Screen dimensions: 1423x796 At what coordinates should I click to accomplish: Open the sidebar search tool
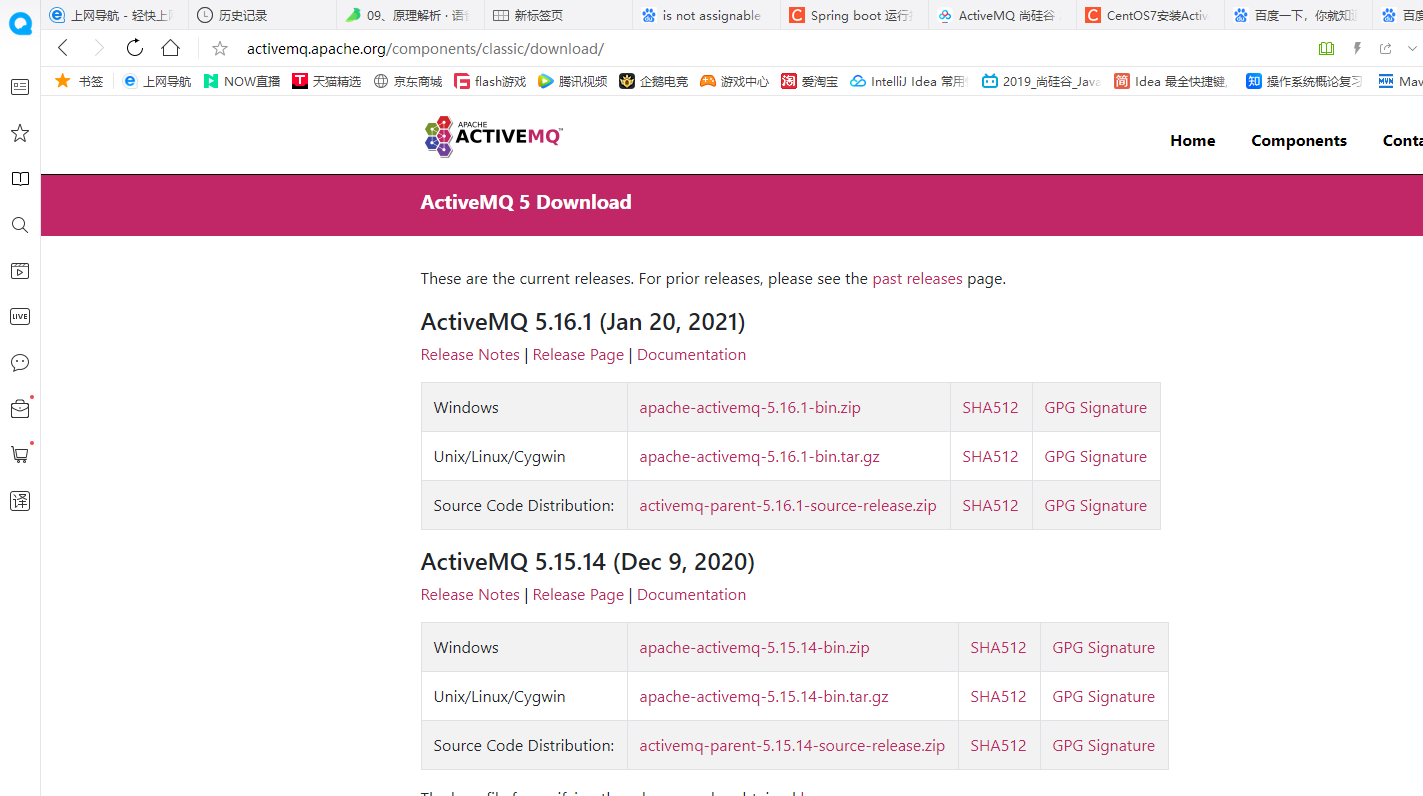tap(19, 225)
